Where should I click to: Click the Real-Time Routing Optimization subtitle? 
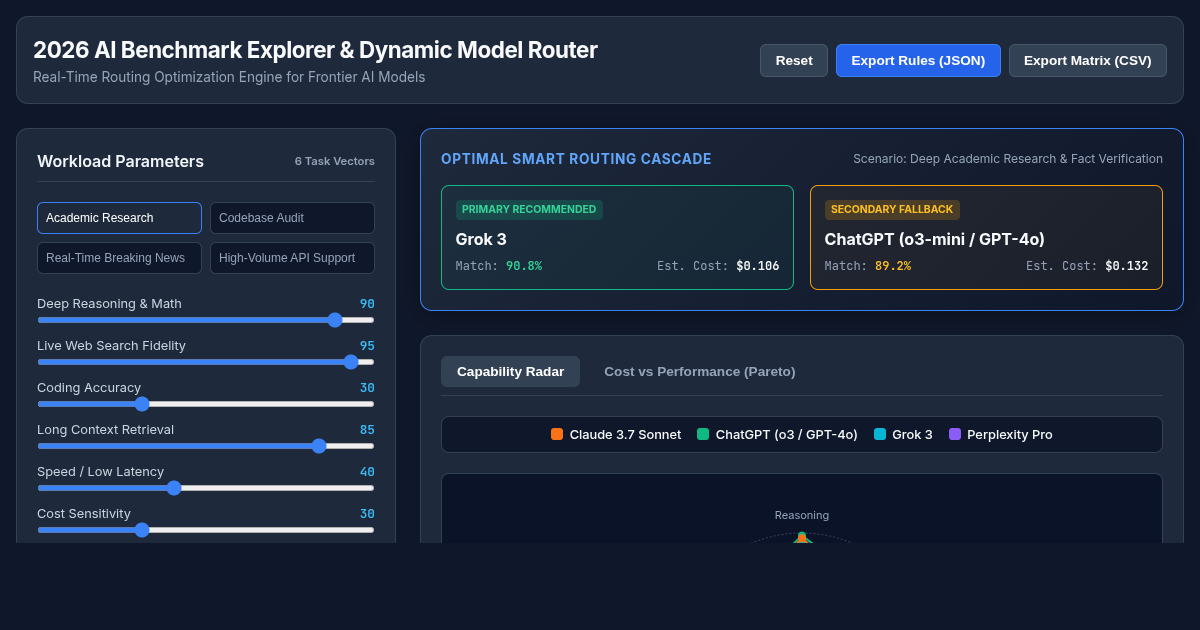click(x=229, y=77)
